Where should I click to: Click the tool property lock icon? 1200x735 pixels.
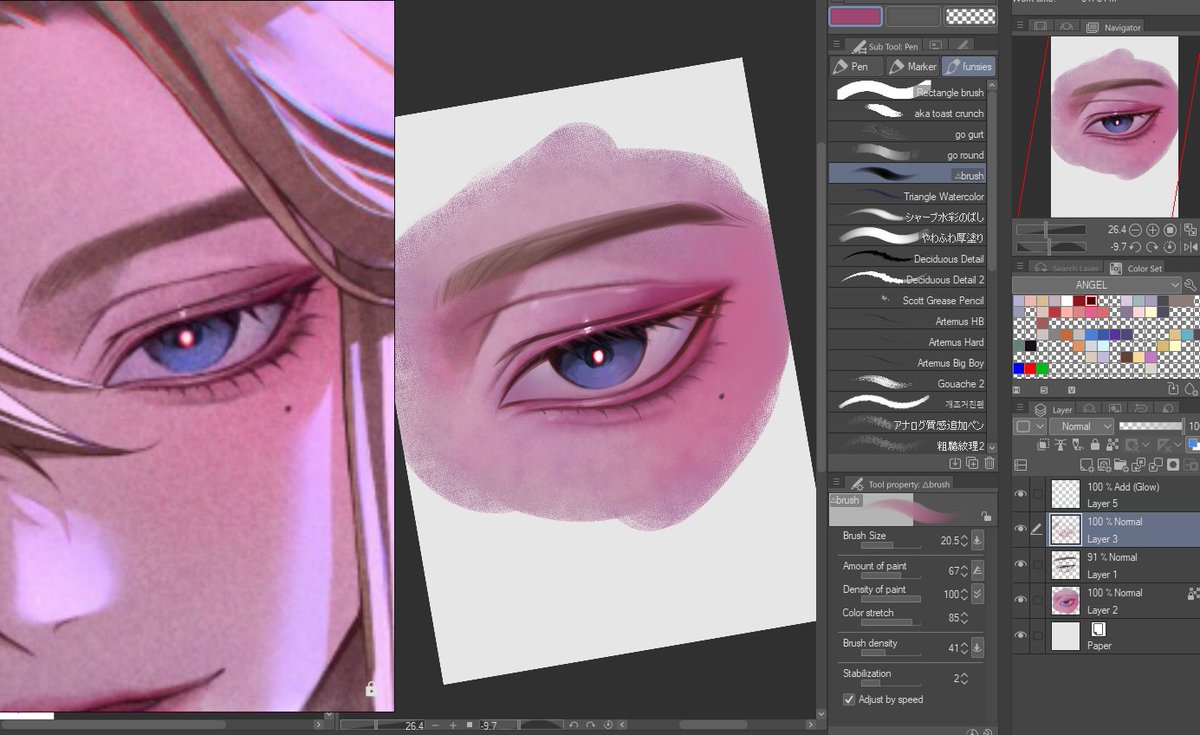(x=986, y=517)
